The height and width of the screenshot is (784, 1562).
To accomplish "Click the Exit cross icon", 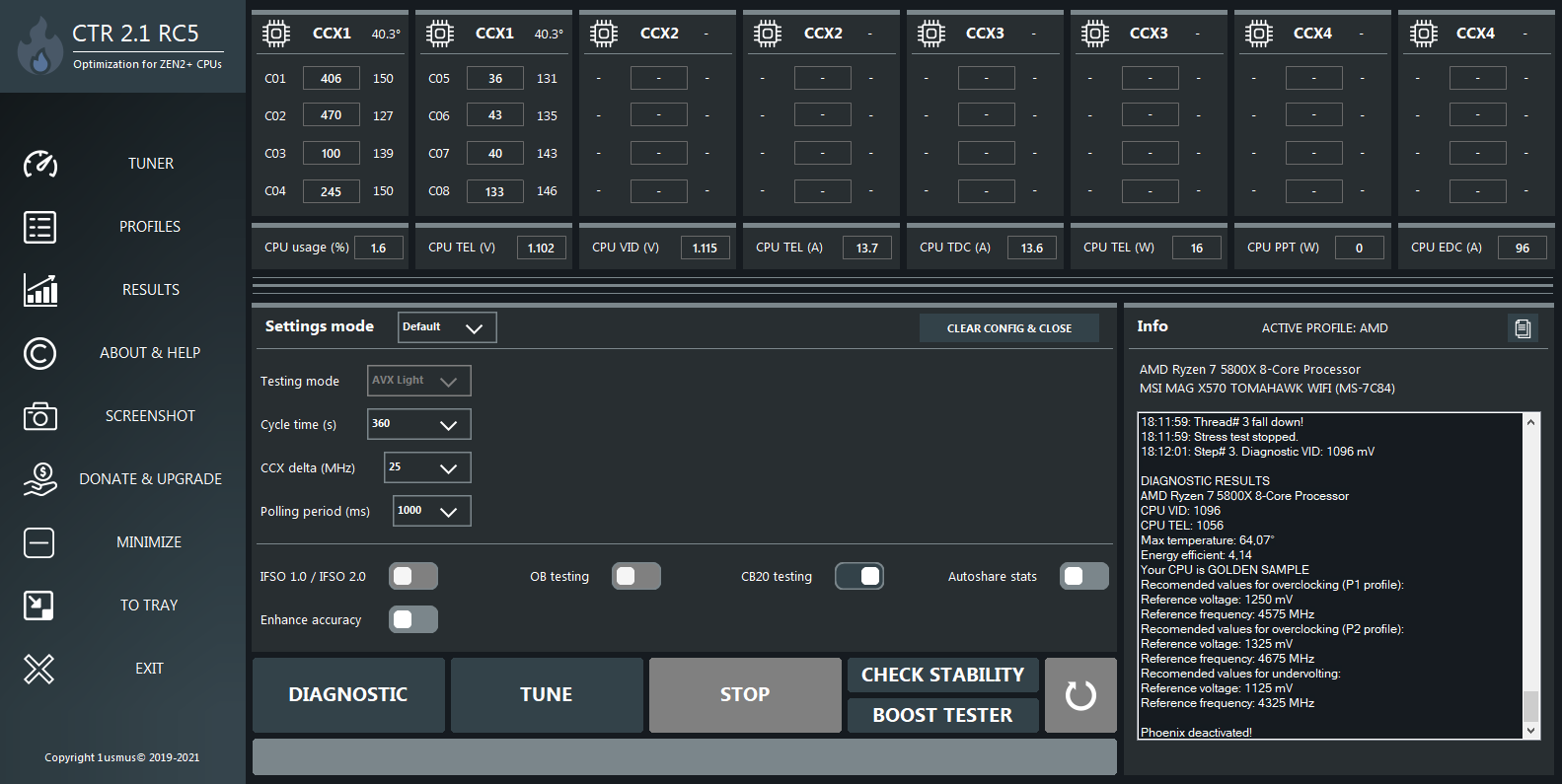I will tap(39, 669).
